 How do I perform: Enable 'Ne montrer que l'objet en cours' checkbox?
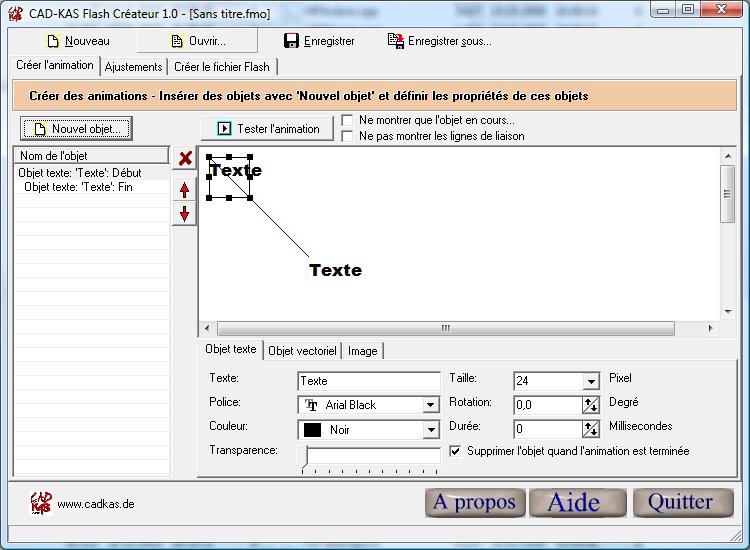click(x=348, y=120)
